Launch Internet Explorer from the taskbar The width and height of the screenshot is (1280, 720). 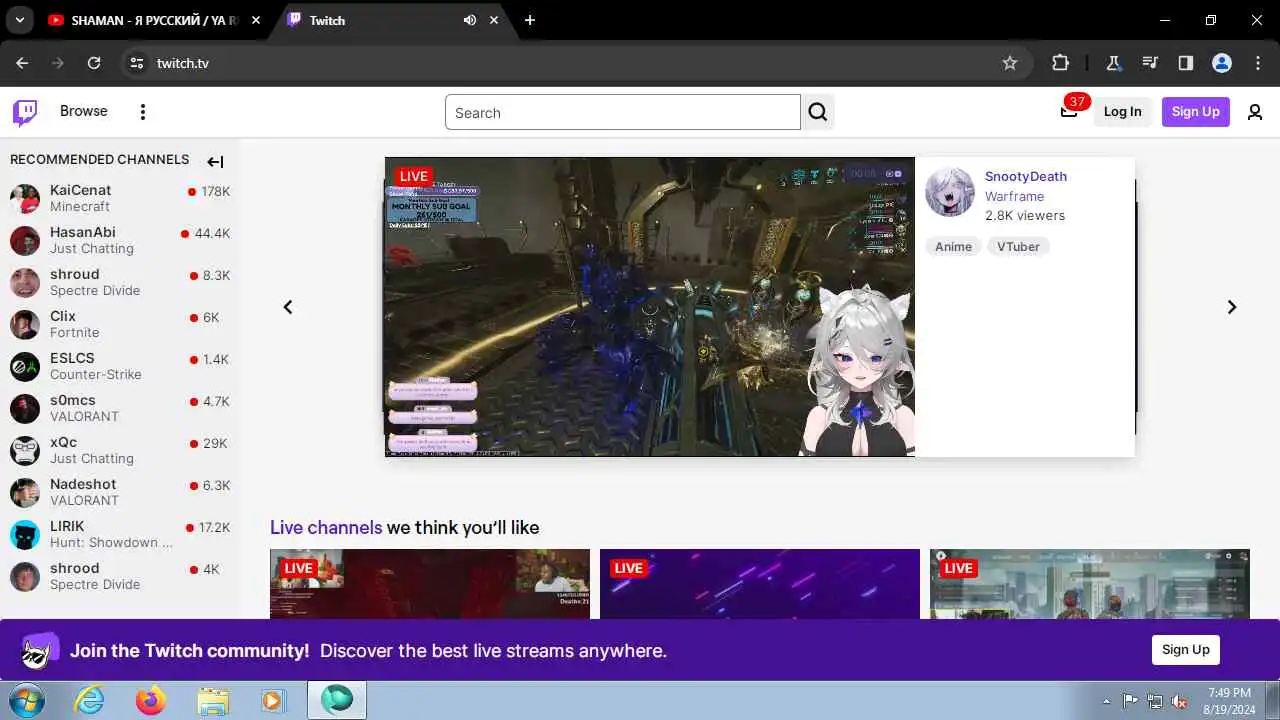coord(90,701)
